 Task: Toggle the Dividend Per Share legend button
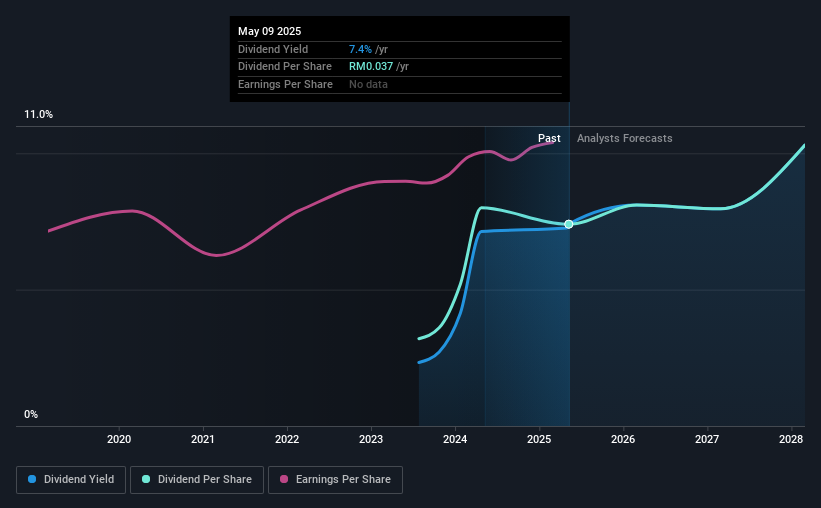pyautogui.click(x=197, y=480)
